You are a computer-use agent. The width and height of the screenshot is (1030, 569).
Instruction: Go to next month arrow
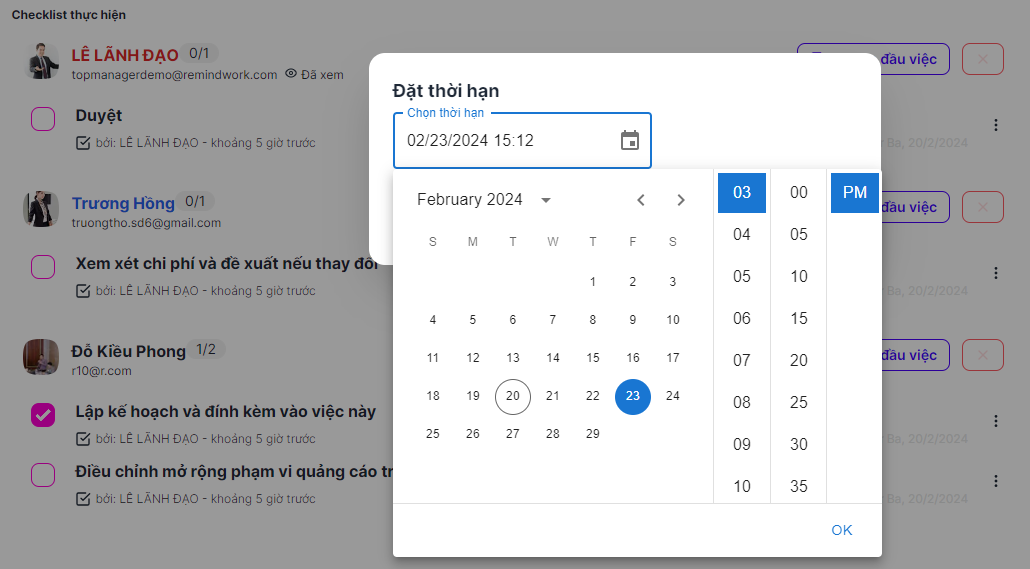681,200
